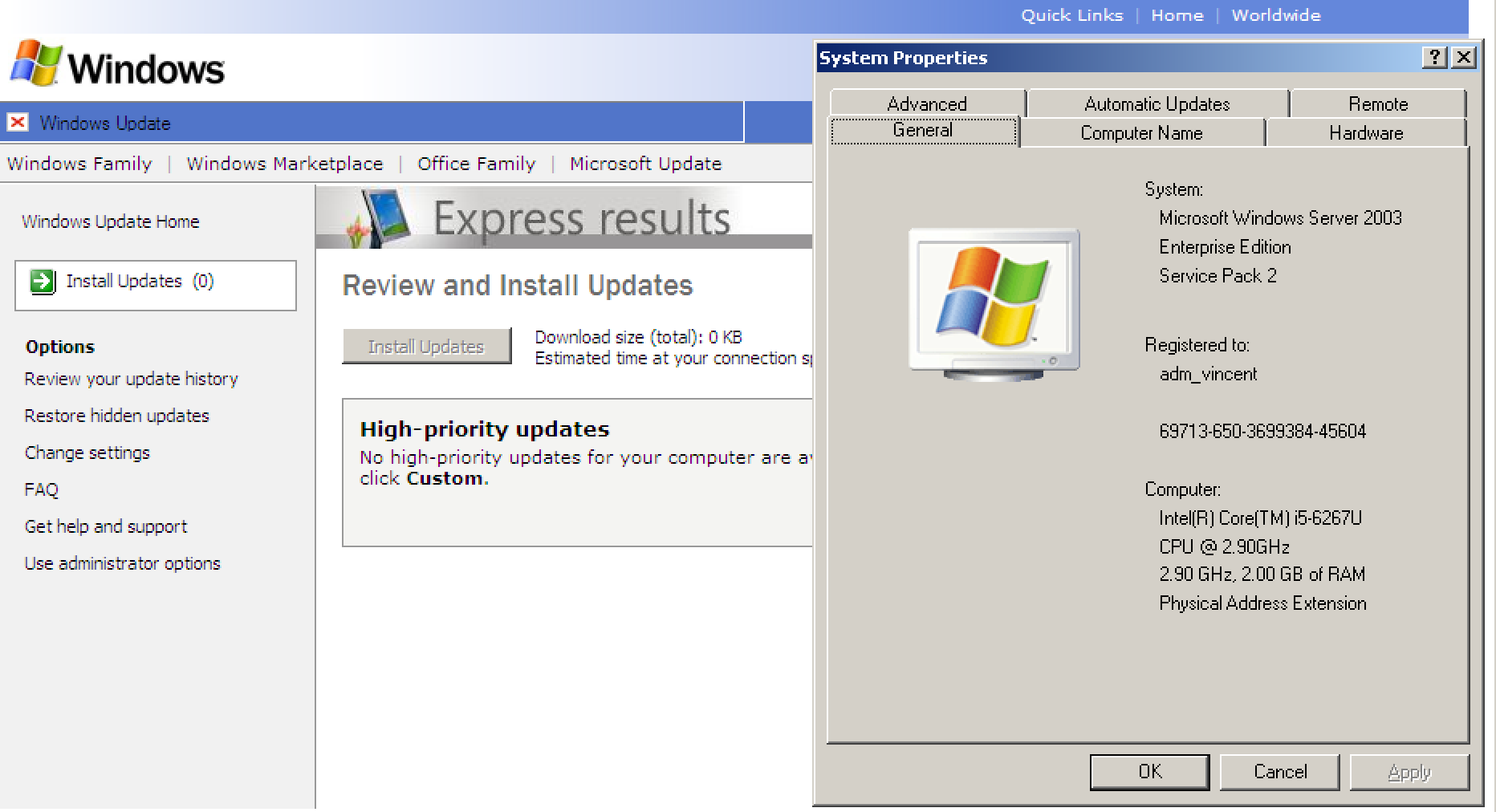Open Worldwide link in top bar
The width and height of the screenshot is (1496, 812).
tap(1276, 15)
